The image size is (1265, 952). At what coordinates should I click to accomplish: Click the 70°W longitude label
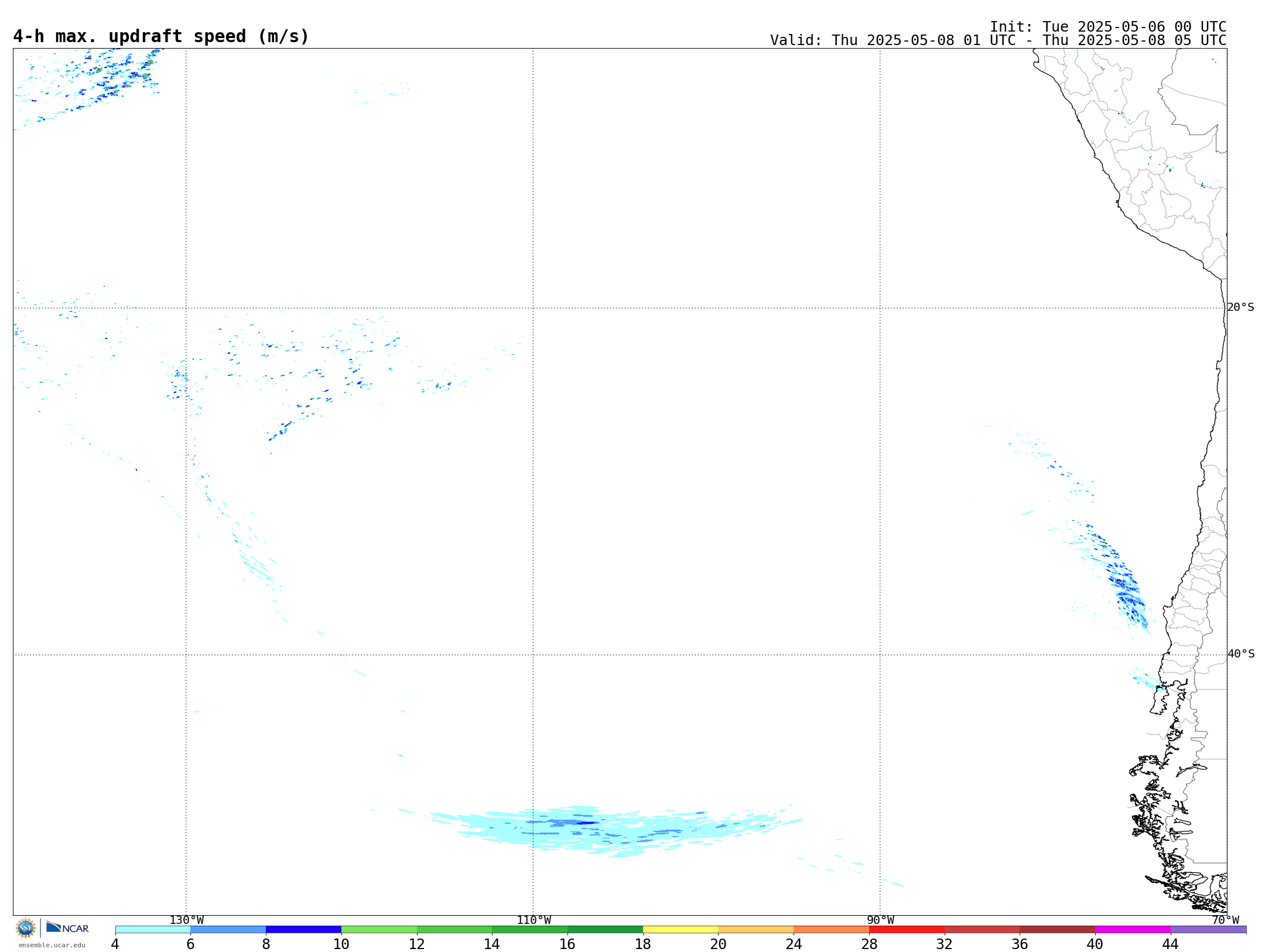point(1225,920)
